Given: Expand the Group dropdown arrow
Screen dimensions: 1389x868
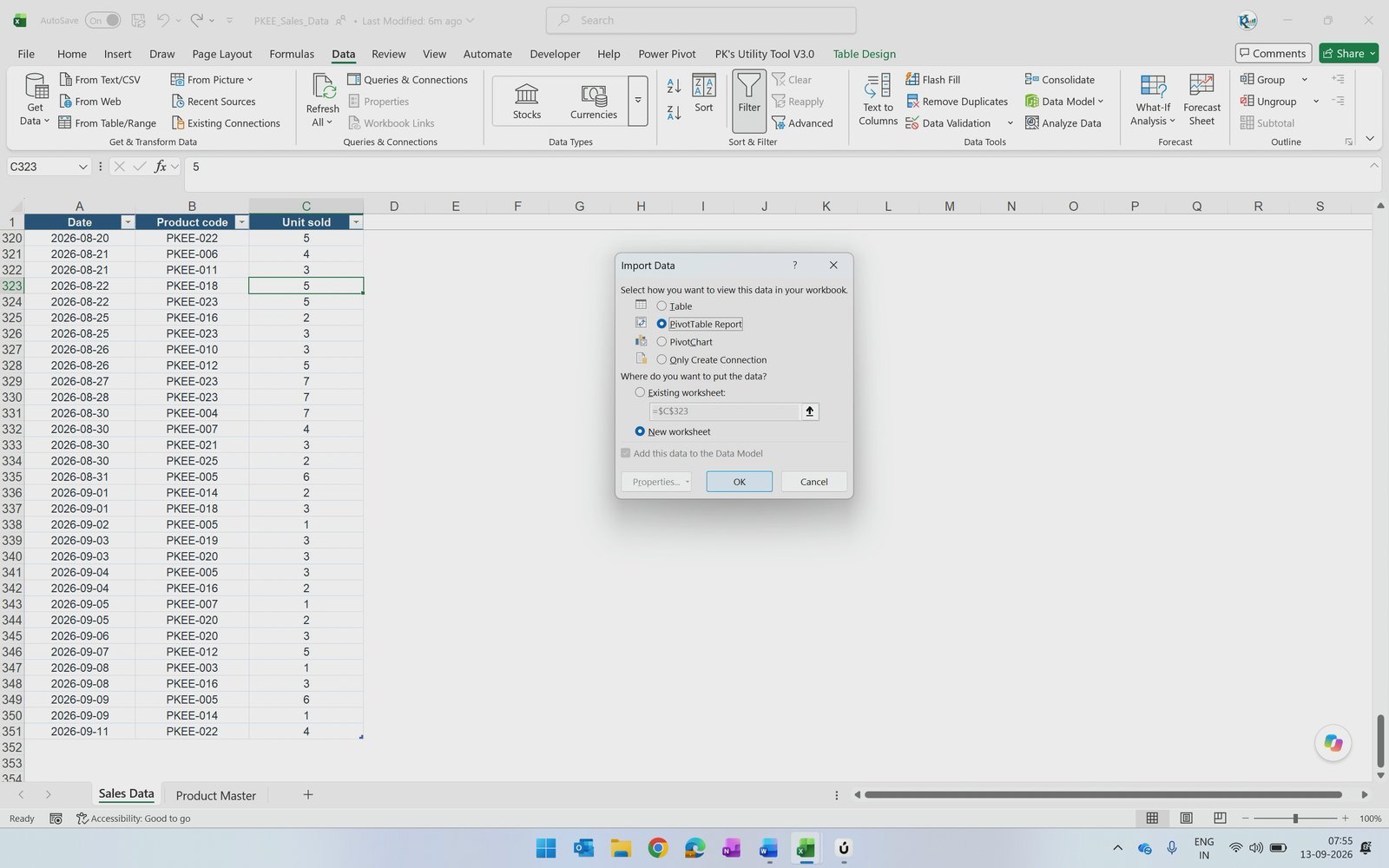Looking at the screenshot, I should point(1304,79).
